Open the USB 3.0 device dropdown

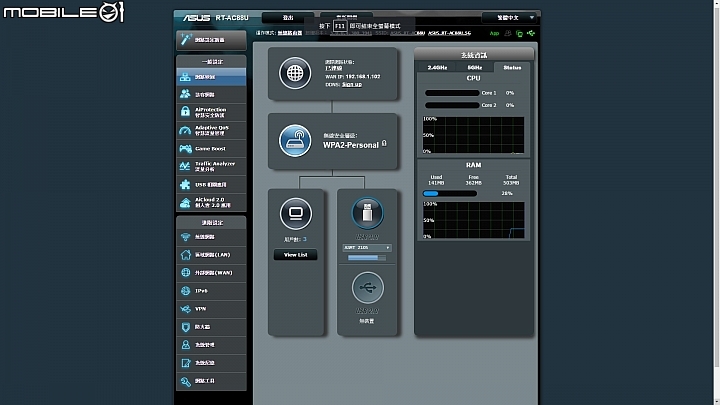coord(367,248)
